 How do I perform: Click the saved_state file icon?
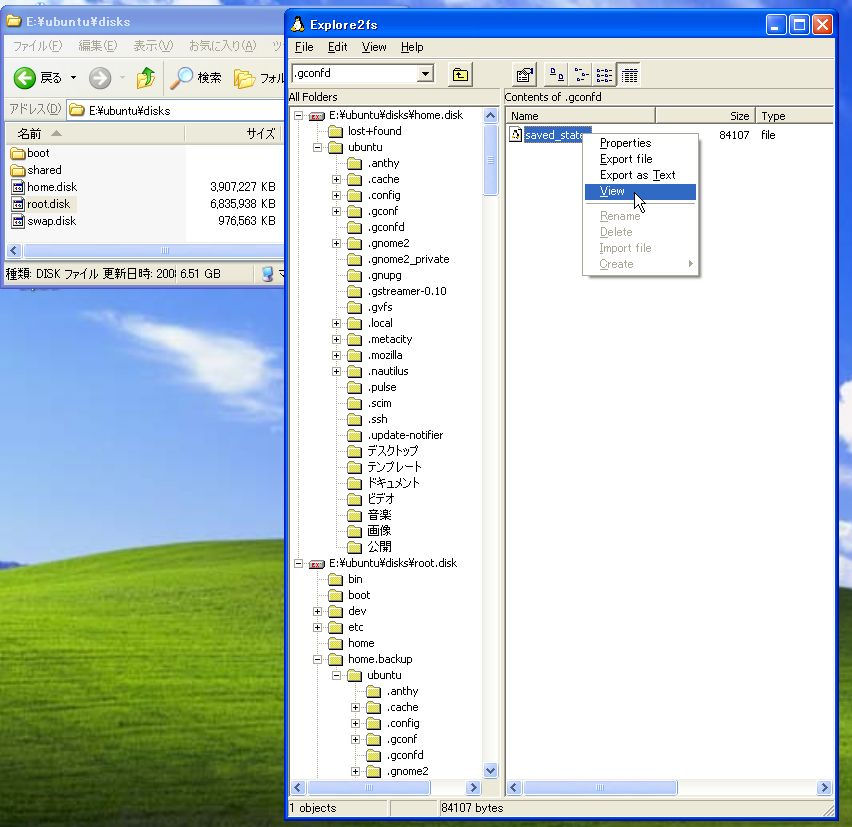(x=515, y=135)
